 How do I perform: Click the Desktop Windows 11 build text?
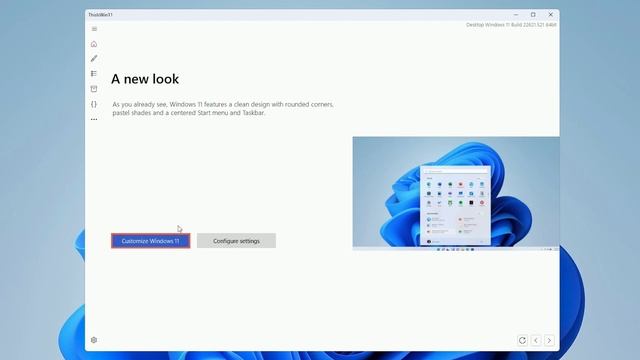pos(511,25)
